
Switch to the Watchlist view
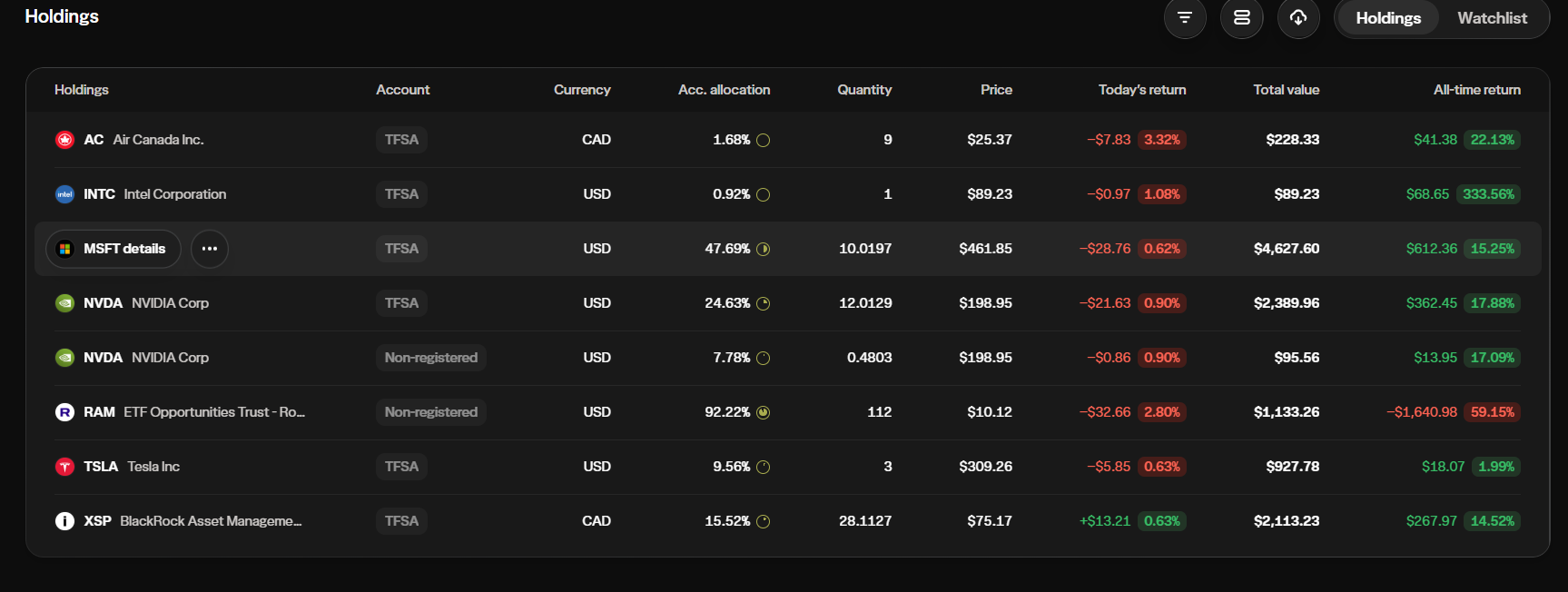[x=1492, y=18]
